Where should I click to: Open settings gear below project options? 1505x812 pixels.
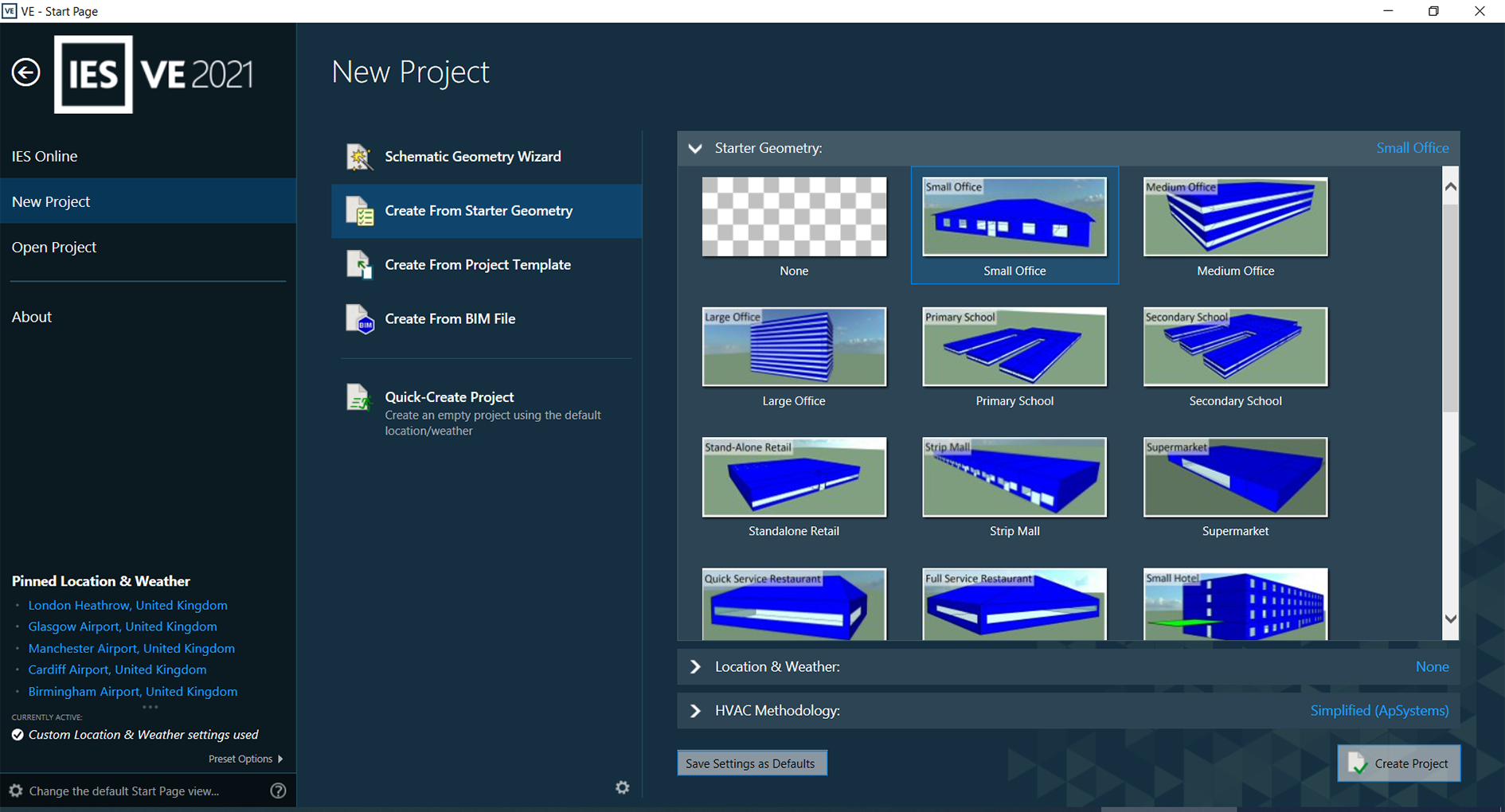coord(623,787)
